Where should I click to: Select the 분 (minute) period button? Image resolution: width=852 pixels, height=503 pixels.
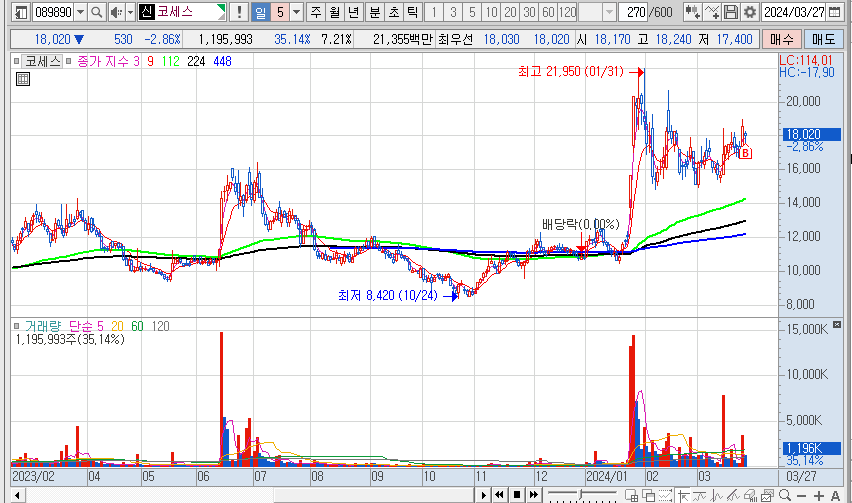tap(375, 11)
